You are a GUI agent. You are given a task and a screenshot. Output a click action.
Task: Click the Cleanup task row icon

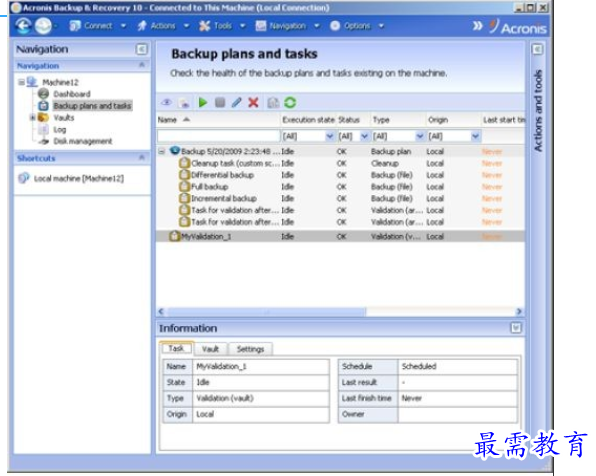184,163
